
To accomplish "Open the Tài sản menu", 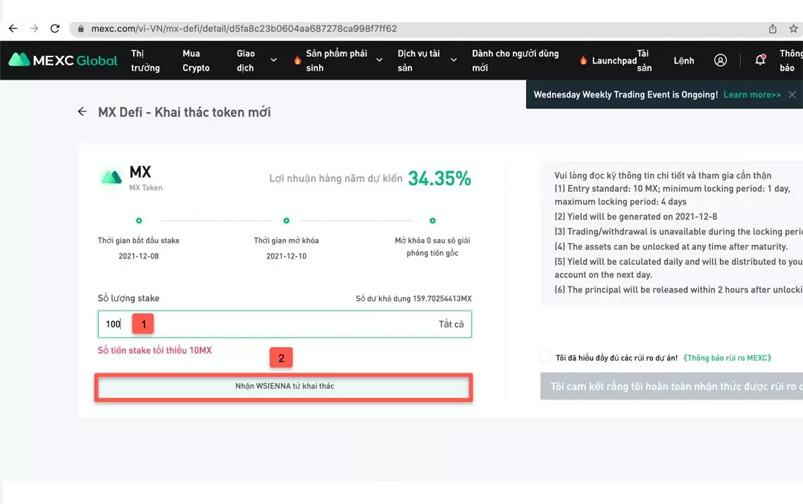I will 644,60.
